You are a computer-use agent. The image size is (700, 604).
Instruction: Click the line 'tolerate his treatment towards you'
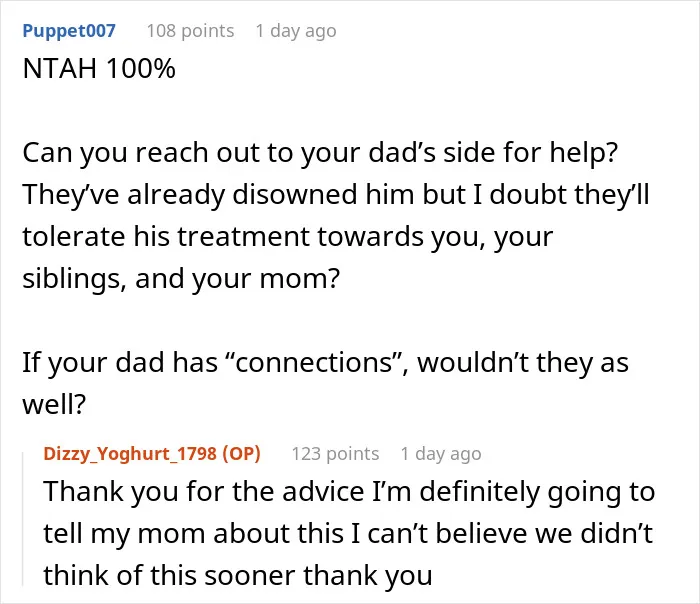pos(288,237)
